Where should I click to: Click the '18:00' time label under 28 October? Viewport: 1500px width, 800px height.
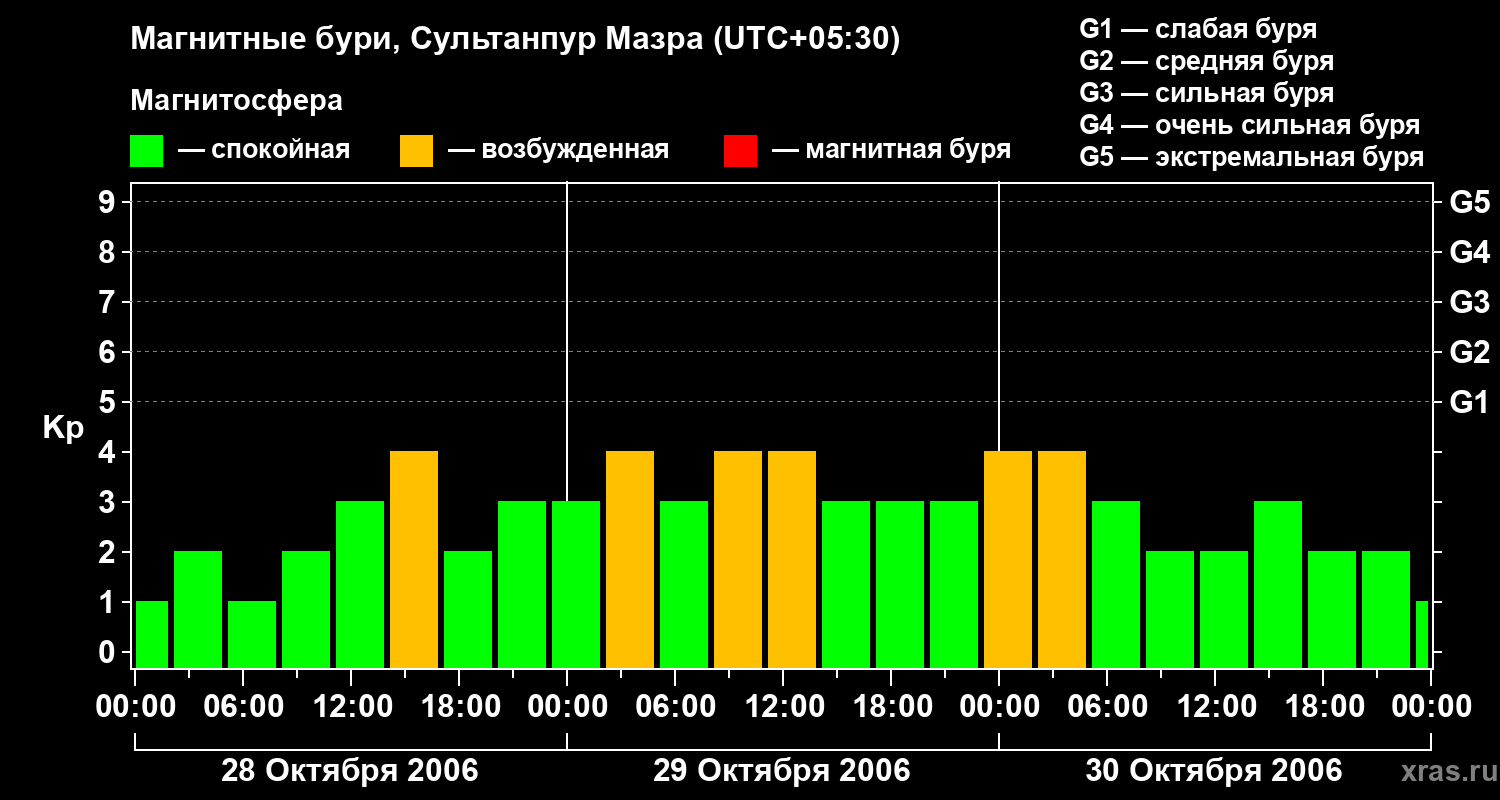tap(460, 707)
